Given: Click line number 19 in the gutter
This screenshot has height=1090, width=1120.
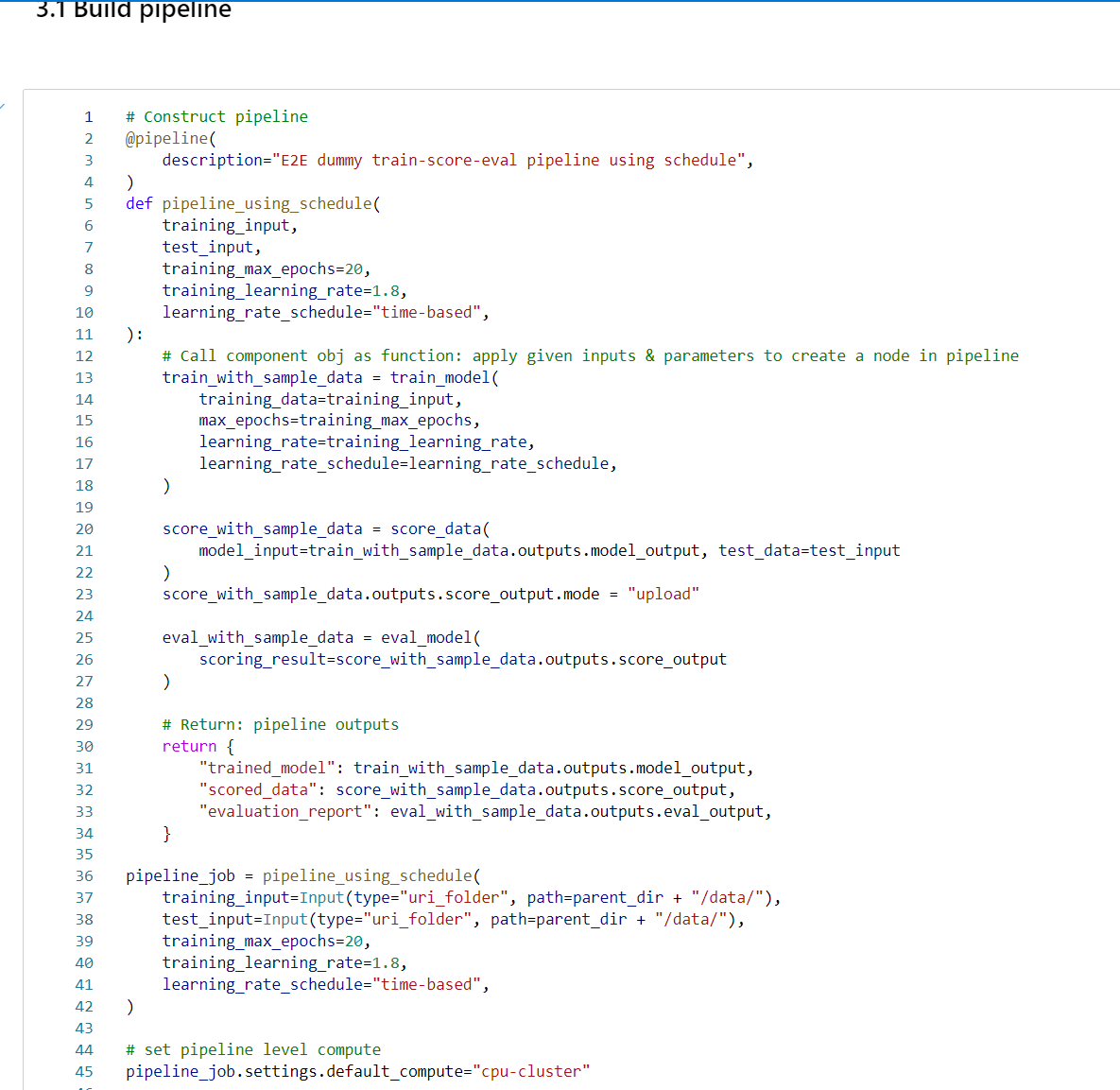Looking at the screenshot, I should tap(84, 508).
